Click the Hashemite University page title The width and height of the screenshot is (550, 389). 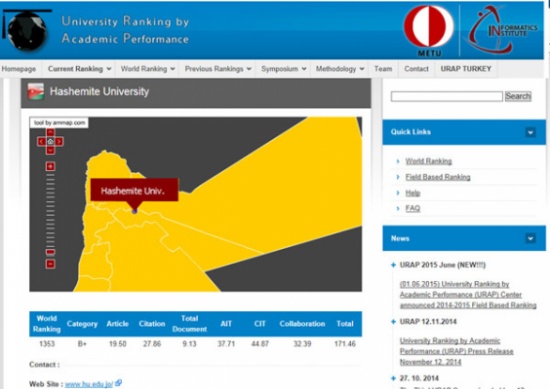pyautogui.click(x=99, y=92)
